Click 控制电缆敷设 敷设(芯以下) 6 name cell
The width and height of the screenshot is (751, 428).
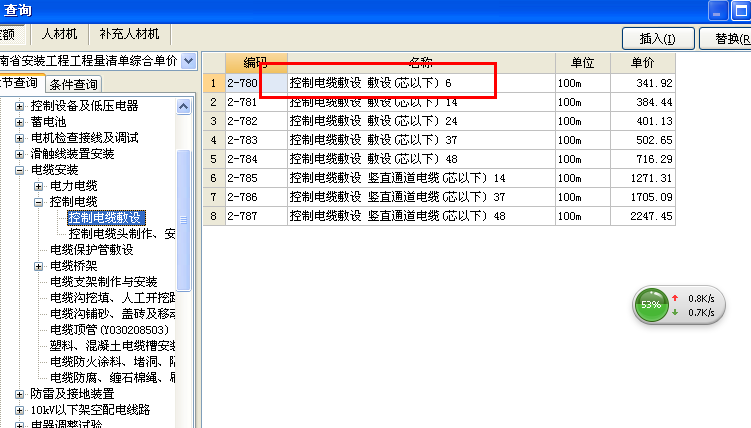click(421, 83)
